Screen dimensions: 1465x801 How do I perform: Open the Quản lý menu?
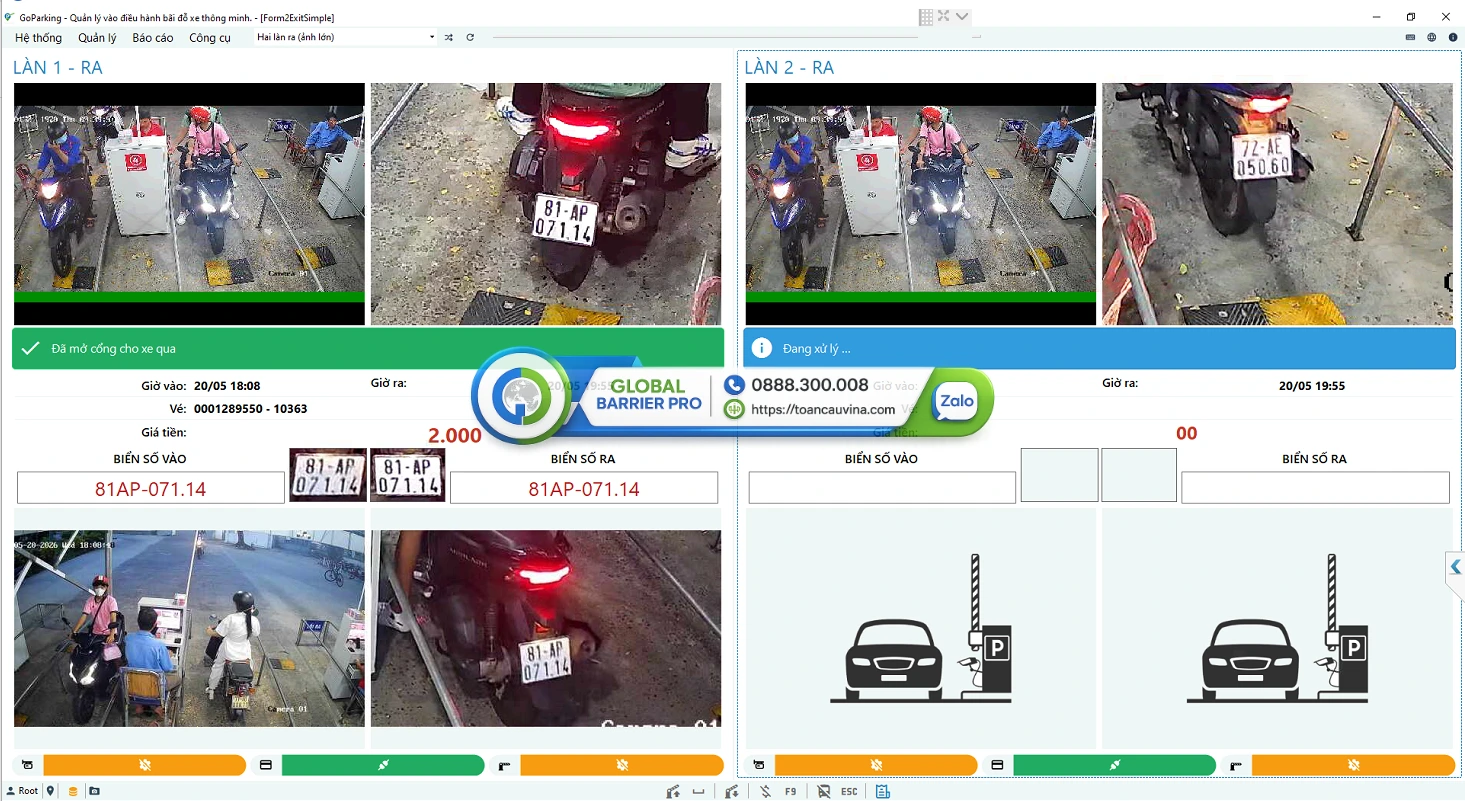click(x=97, y=37)
